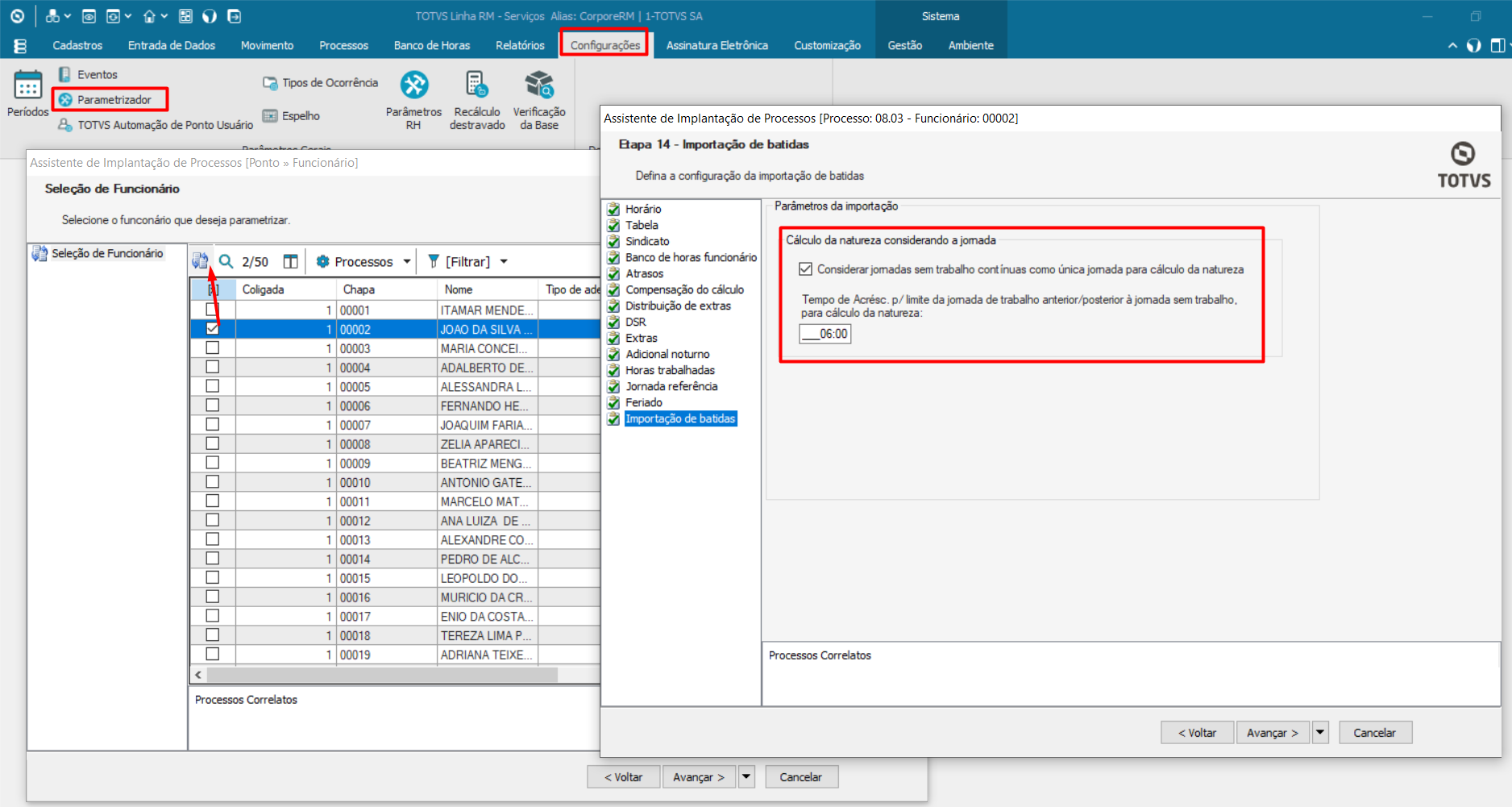
Task: Click the funnel Filtrar icon
Action: [x=434, y=261]
